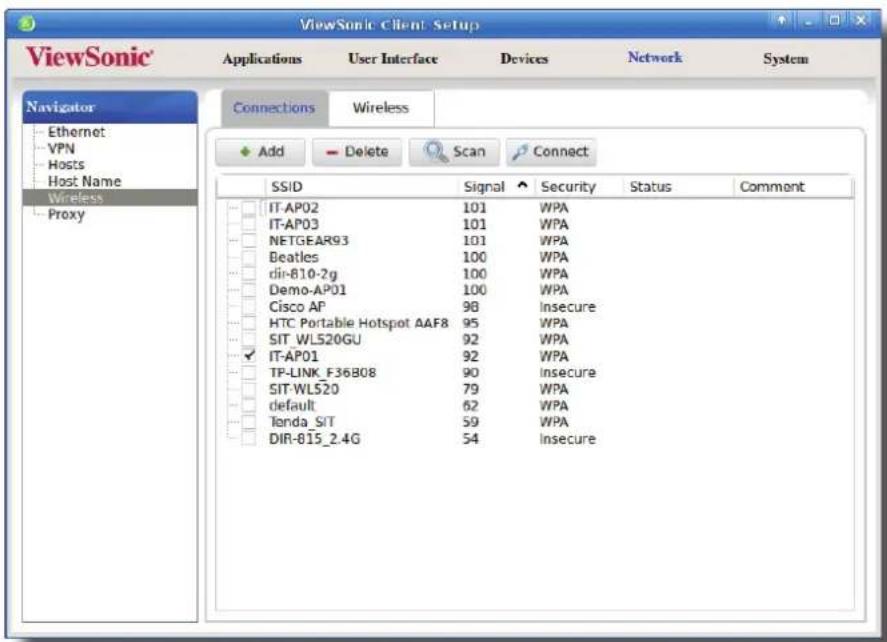
Task: Click the Comment column header
Action: [793, 187]
